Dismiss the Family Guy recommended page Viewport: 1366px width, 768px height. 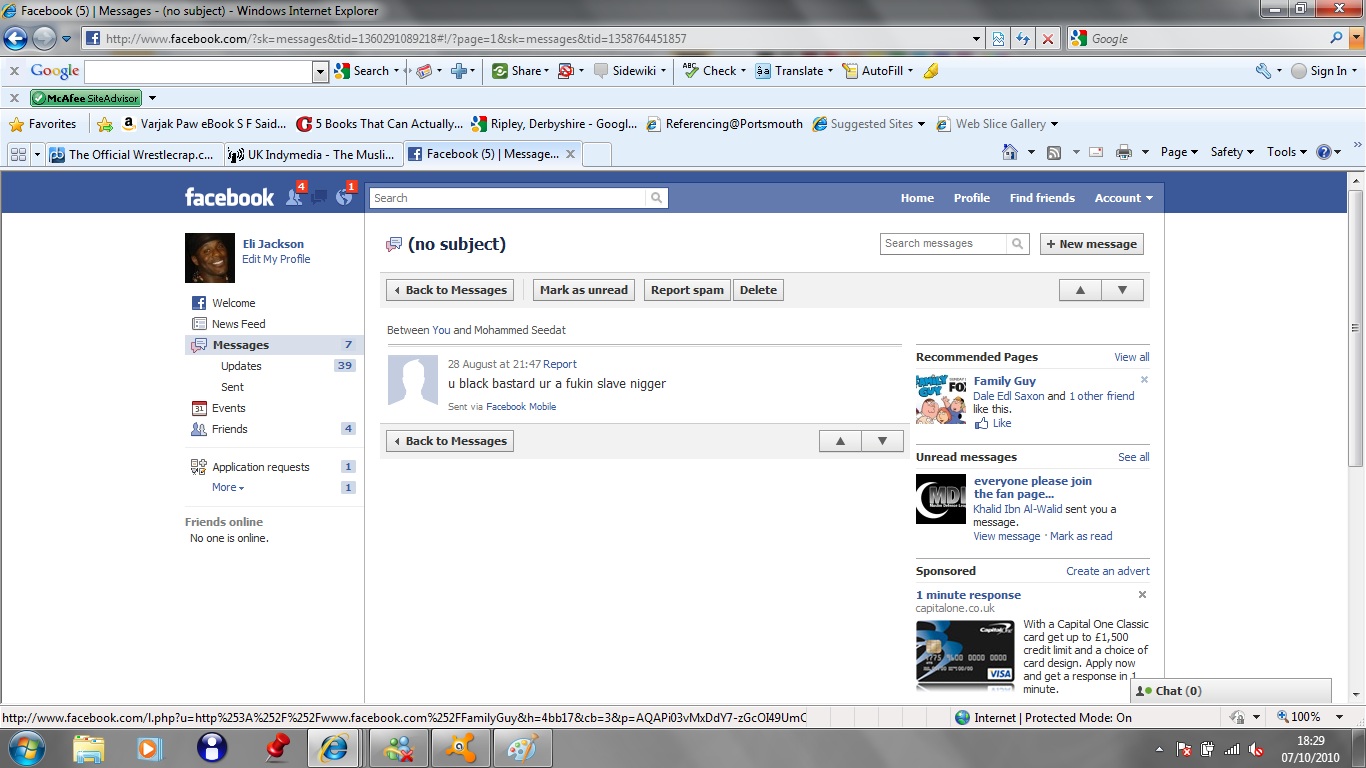1144,380
